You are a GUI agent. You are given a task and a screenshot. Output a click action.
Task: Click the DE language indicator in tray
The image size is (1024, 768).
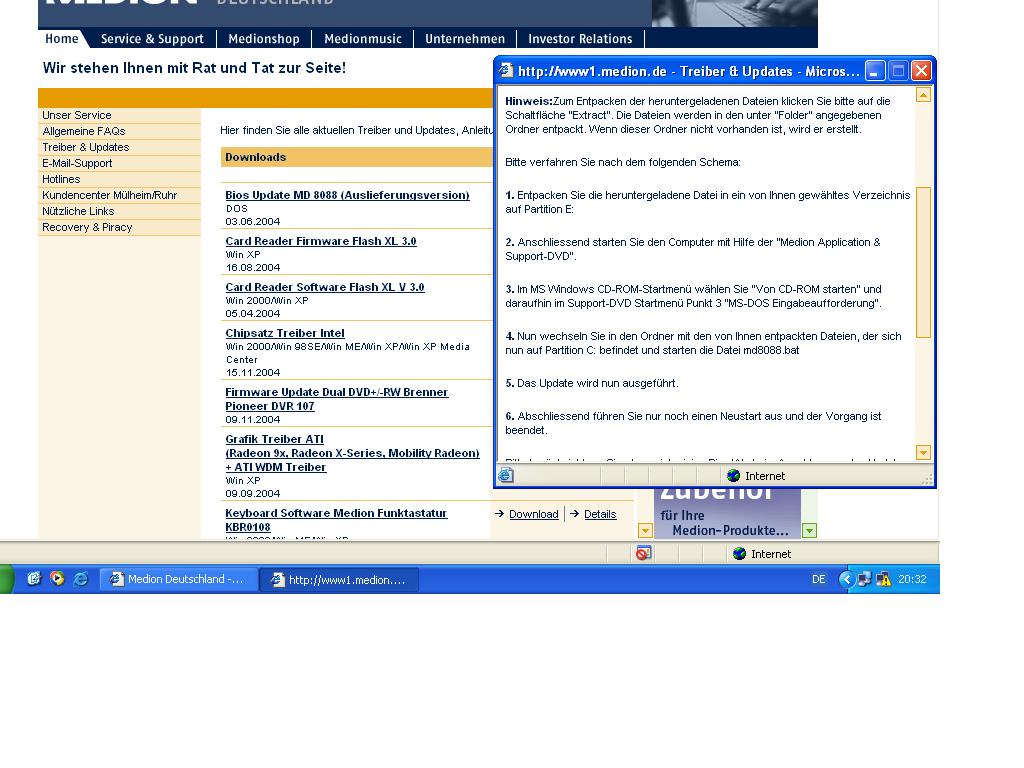818,579
